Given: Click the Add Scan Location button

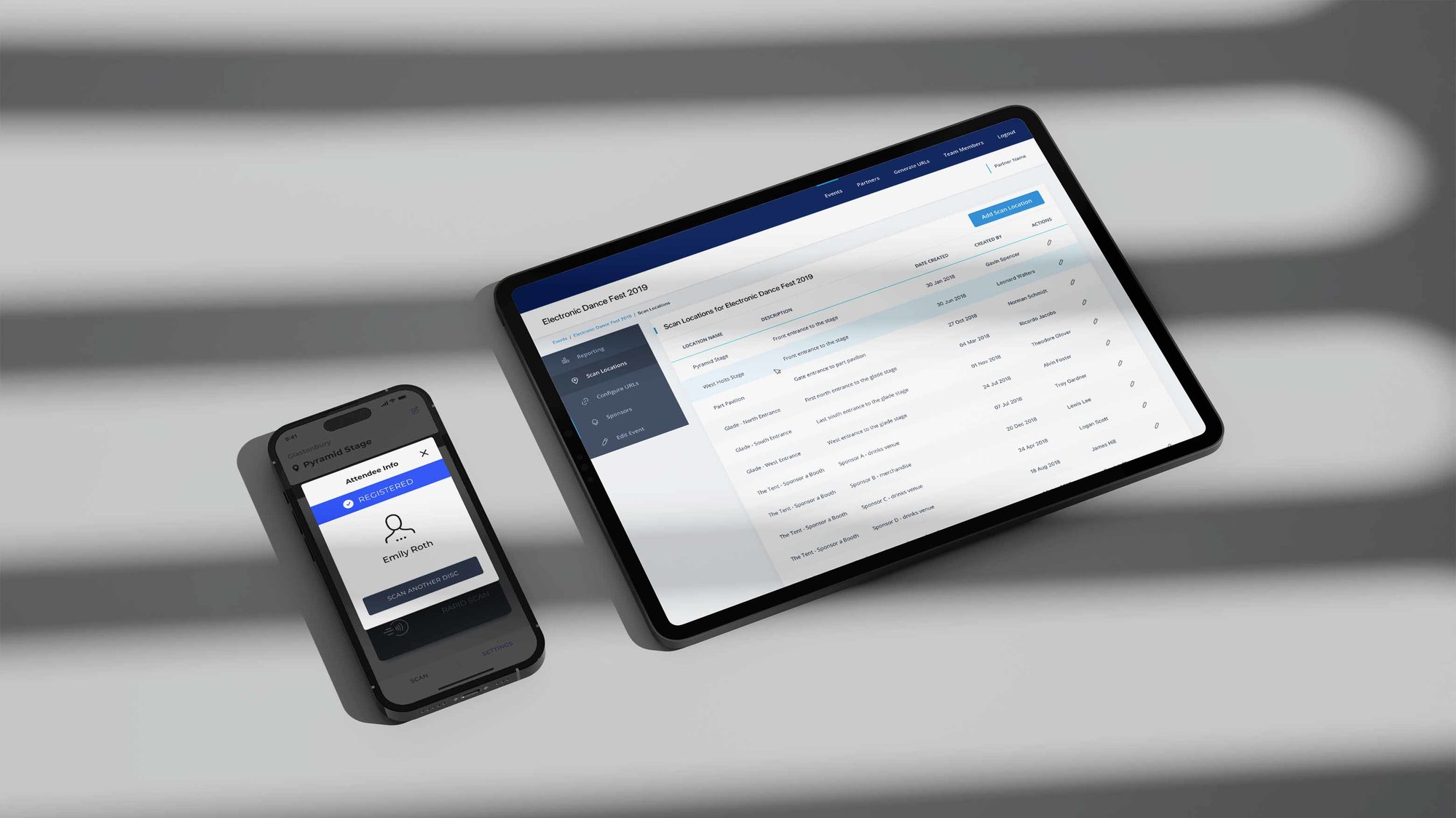Looking at the screenshot, I should point(1003,207).
